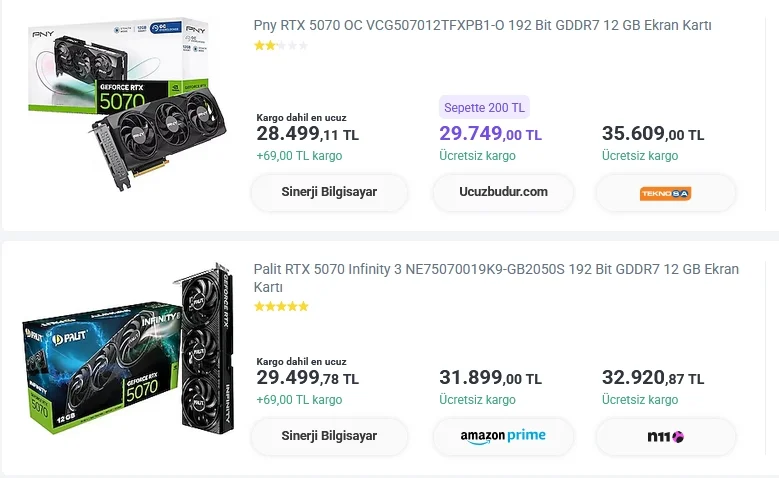Image resolution: width=779 pixels, height=478 pixels.
Task: Click the Sepette 200 TL discount badge
Action: pos(484,107)
